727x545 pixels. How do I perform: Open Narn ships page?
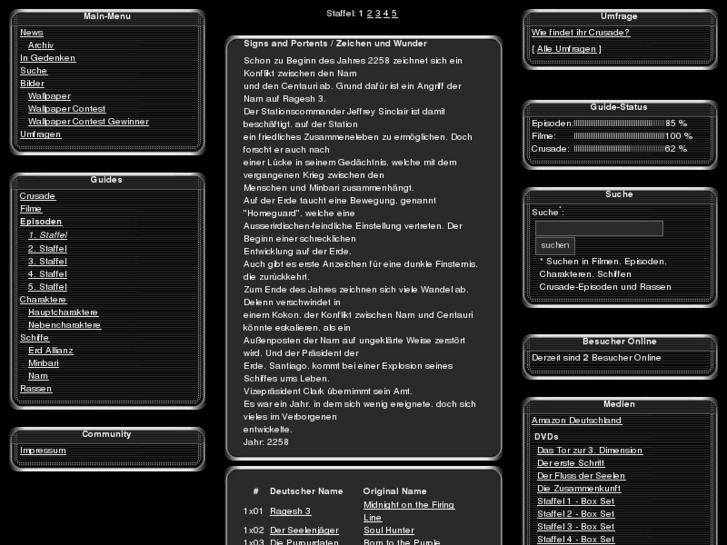point(38,376)
